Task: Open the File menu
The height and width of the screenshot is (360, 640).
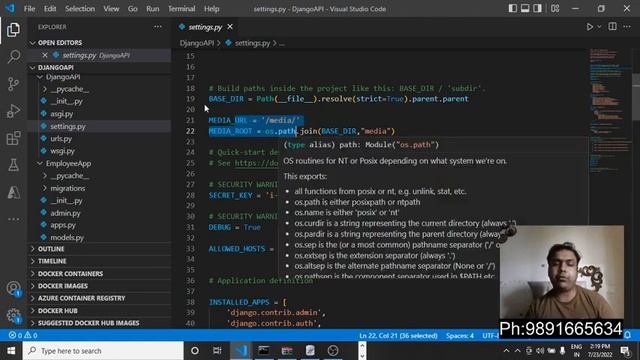Action: (x=29, y=9)
